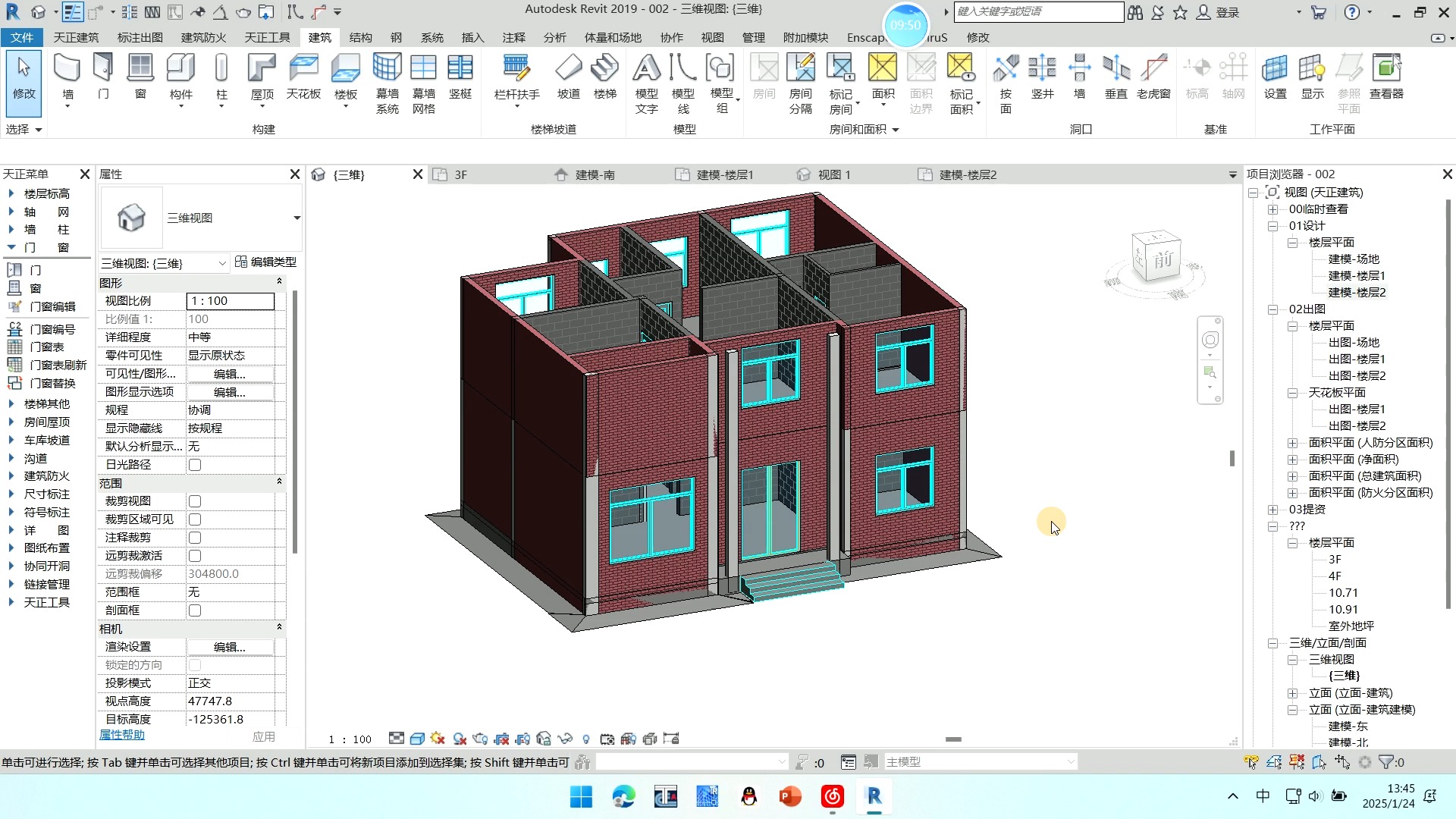1456x819 pixels.
Task: Open the 属性帮助 link
Action: [x=121, y=734]
